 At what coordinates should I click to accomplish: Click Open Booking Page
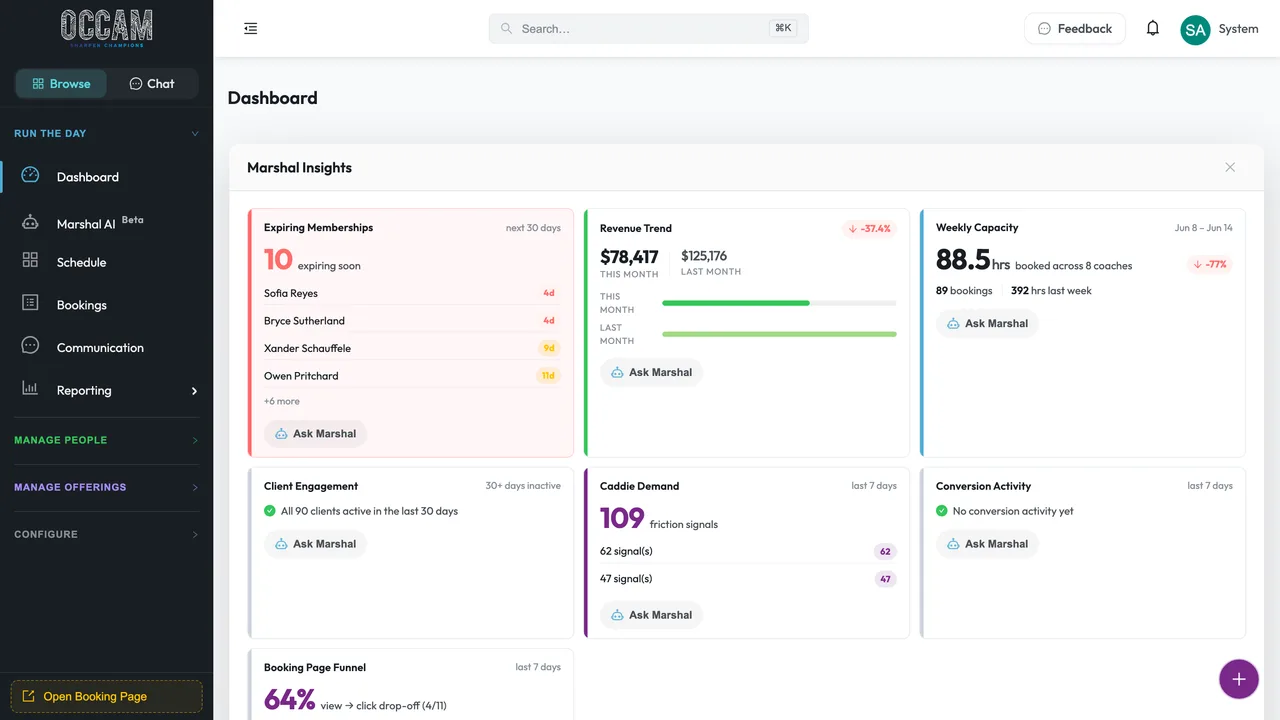[x=106, y=696]
